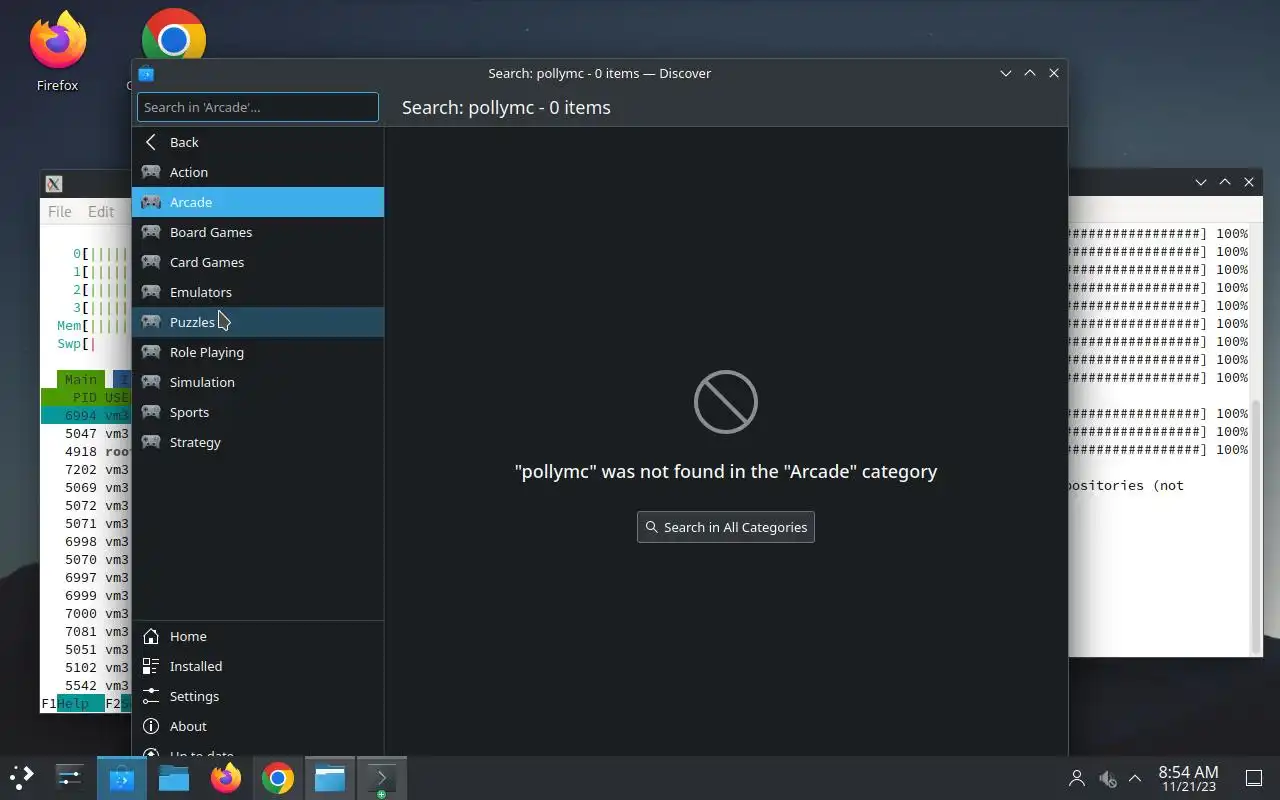Click the gamepad icon beside Sports
Image resolution: width=1280 pixels, height=800 pixels.
pyautogui.click(x=151, y=412)
